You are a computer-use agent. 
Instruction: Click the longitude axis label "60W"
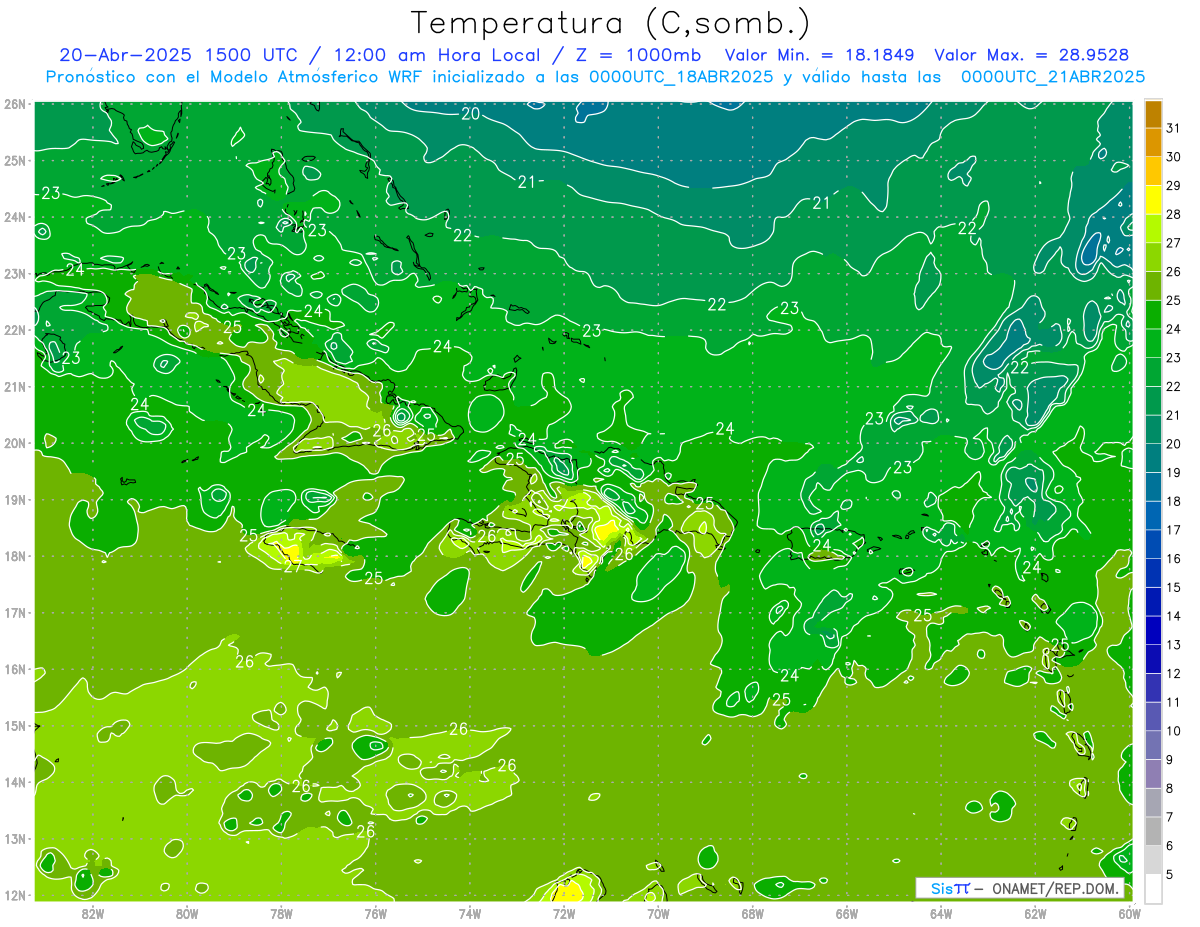pyautogui.click(x=1130, y=913)
